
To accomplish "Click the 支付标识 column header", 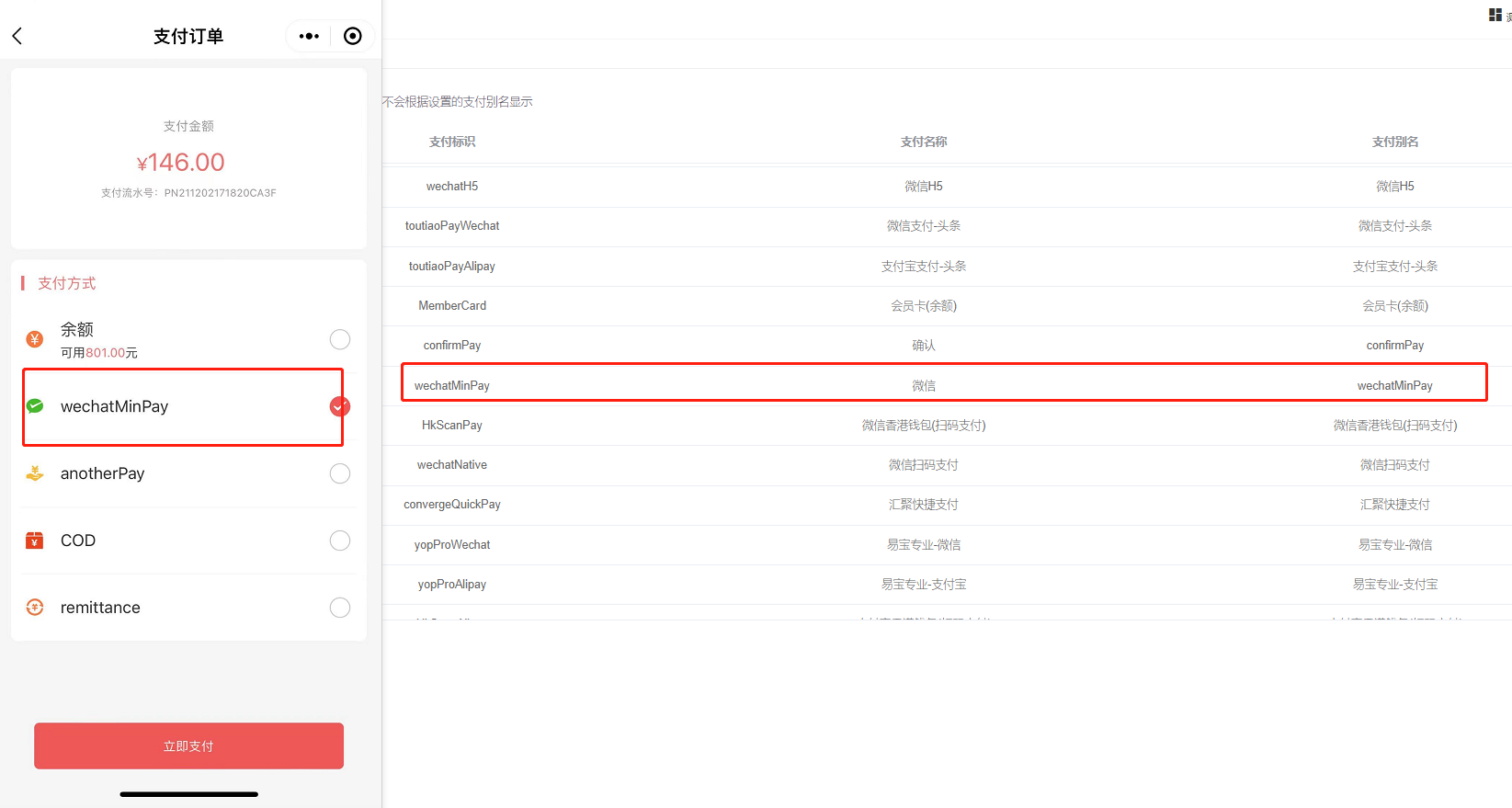I will point(452,142).
